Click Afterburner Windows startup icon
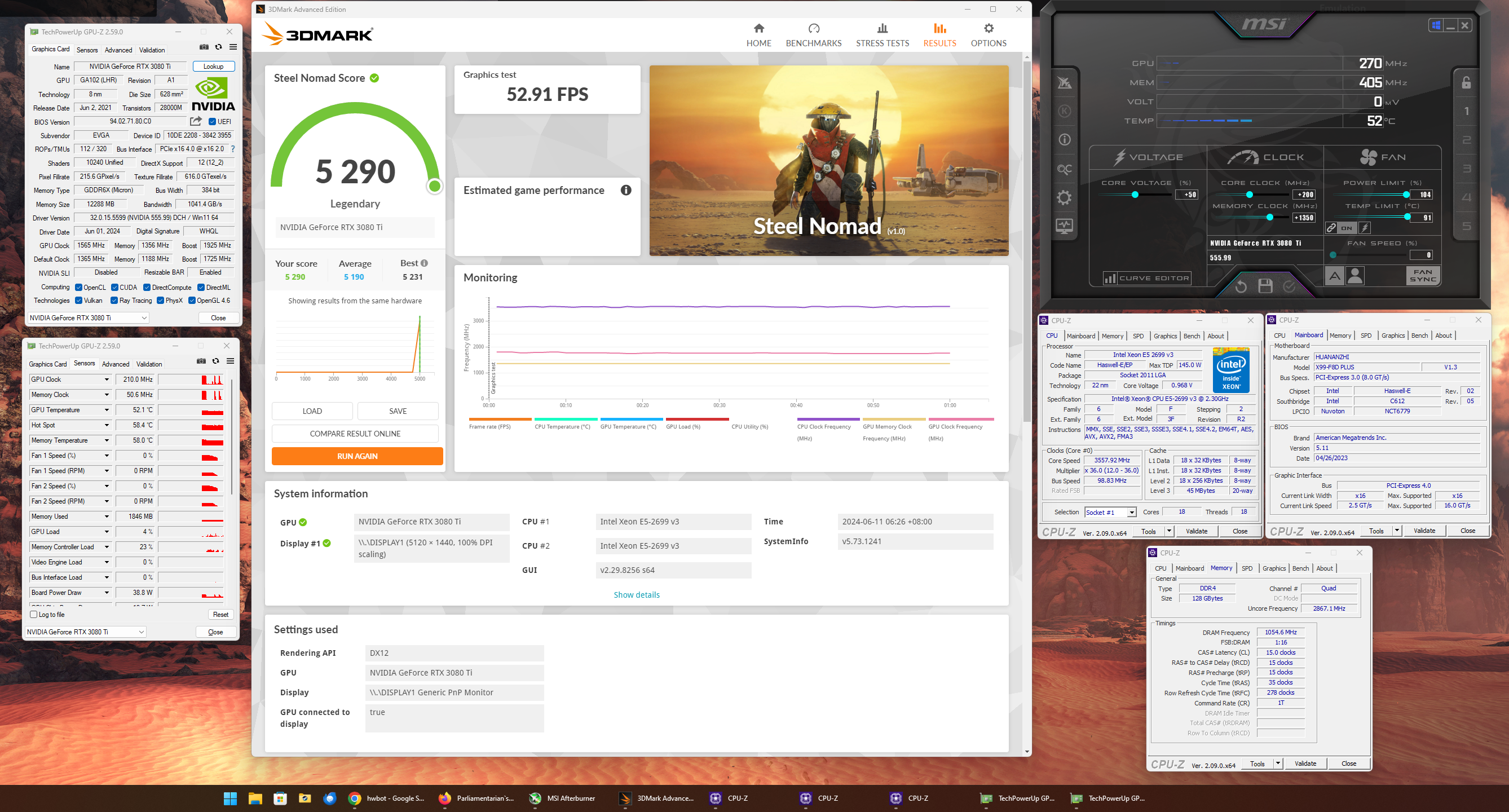This screenshot has width=1509, height=812. tap(1436, 25)
